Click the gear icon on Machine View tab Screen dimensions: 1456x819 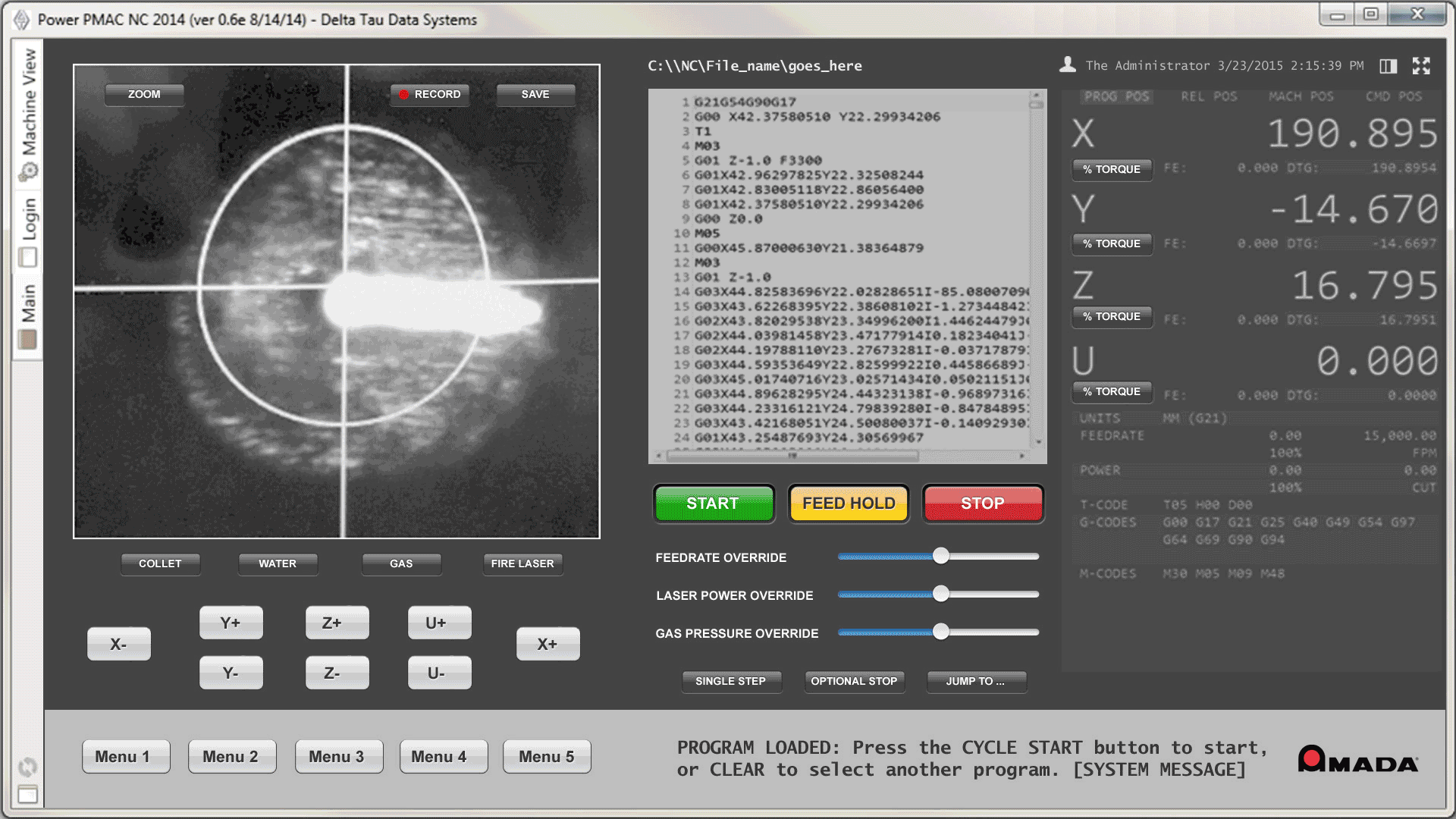click(x=29, y=171)
